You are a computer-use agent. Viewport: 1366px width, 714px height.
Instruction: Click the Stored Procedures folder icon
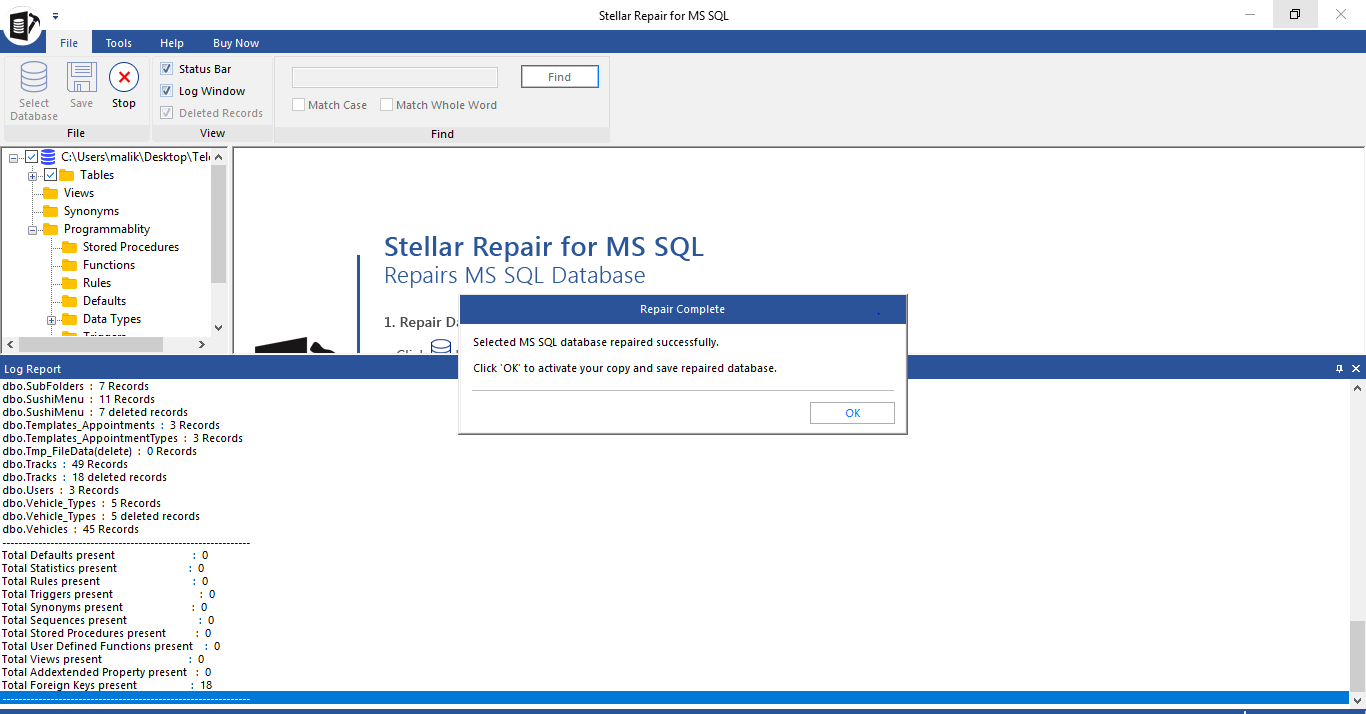pyautogui.click(x=69, y=247)
